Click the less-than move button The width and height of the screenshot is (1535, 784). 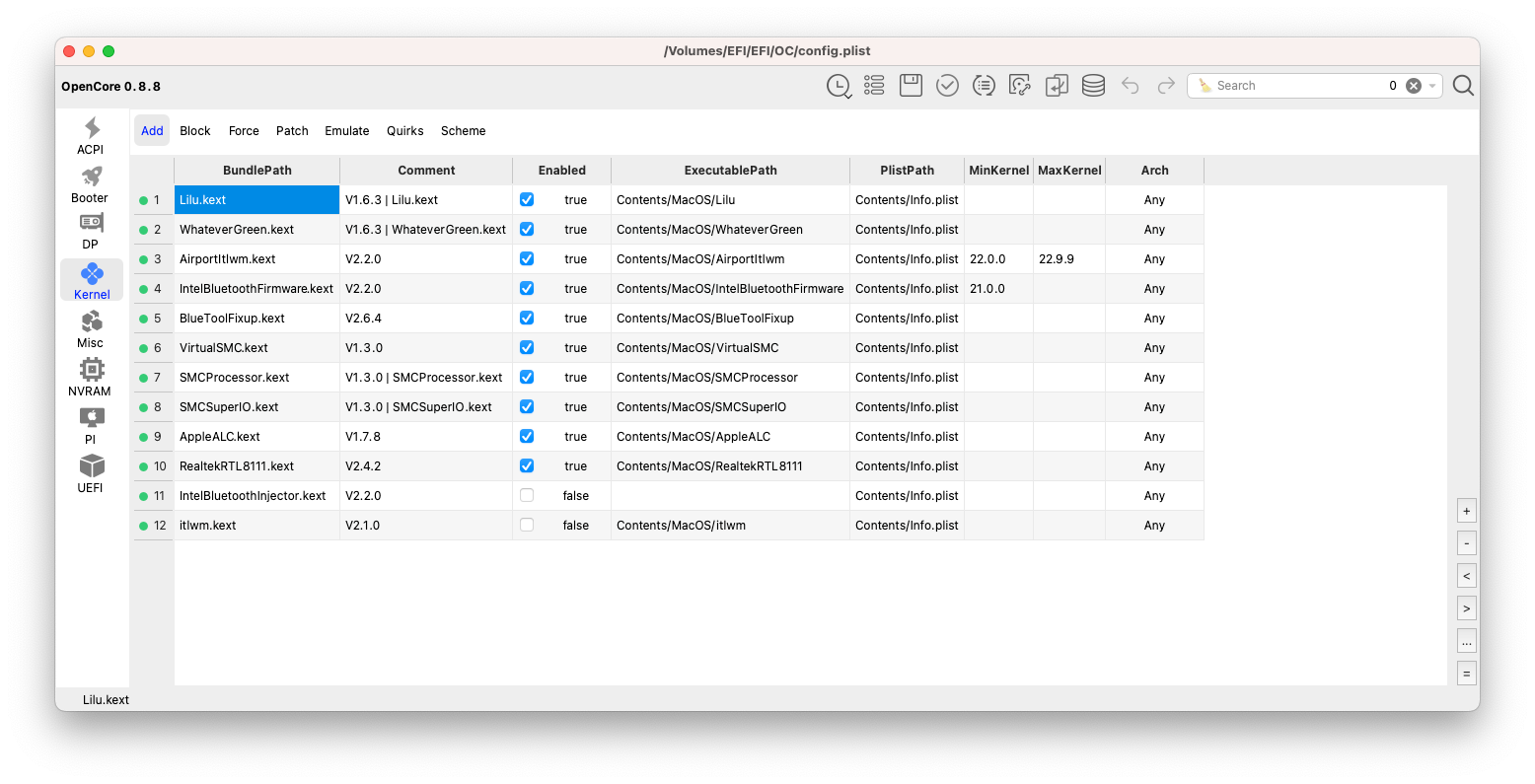(1467, 576)
